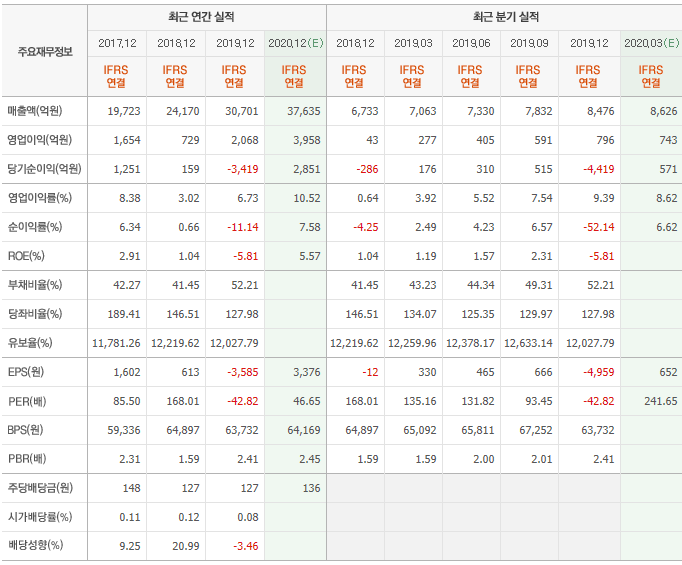682x565 pixels.
Task: Click the operating profit value 1,654
Action: (x=127, y=140)
